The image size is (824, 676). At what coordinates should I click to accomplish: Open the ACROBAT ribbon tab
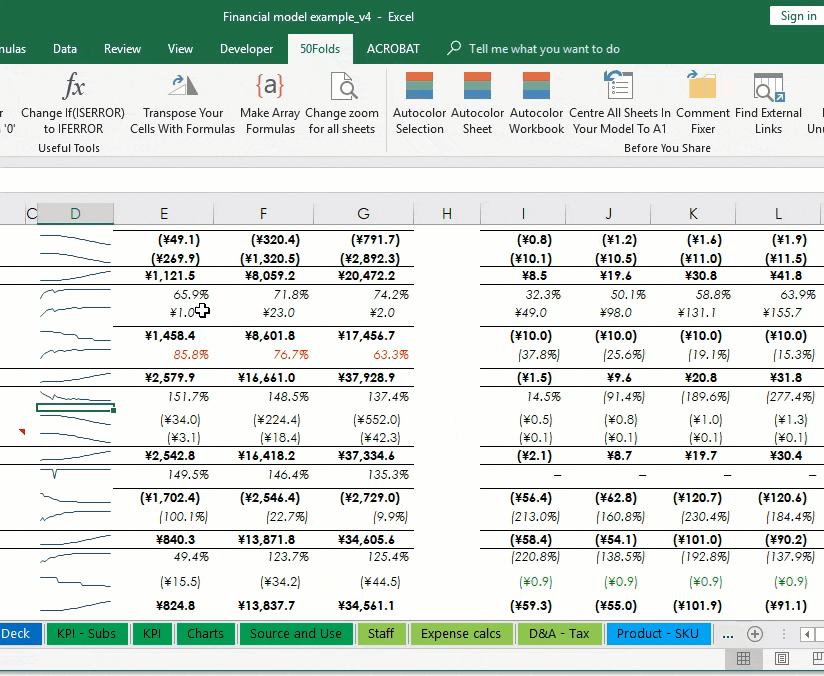pos(393,49)
